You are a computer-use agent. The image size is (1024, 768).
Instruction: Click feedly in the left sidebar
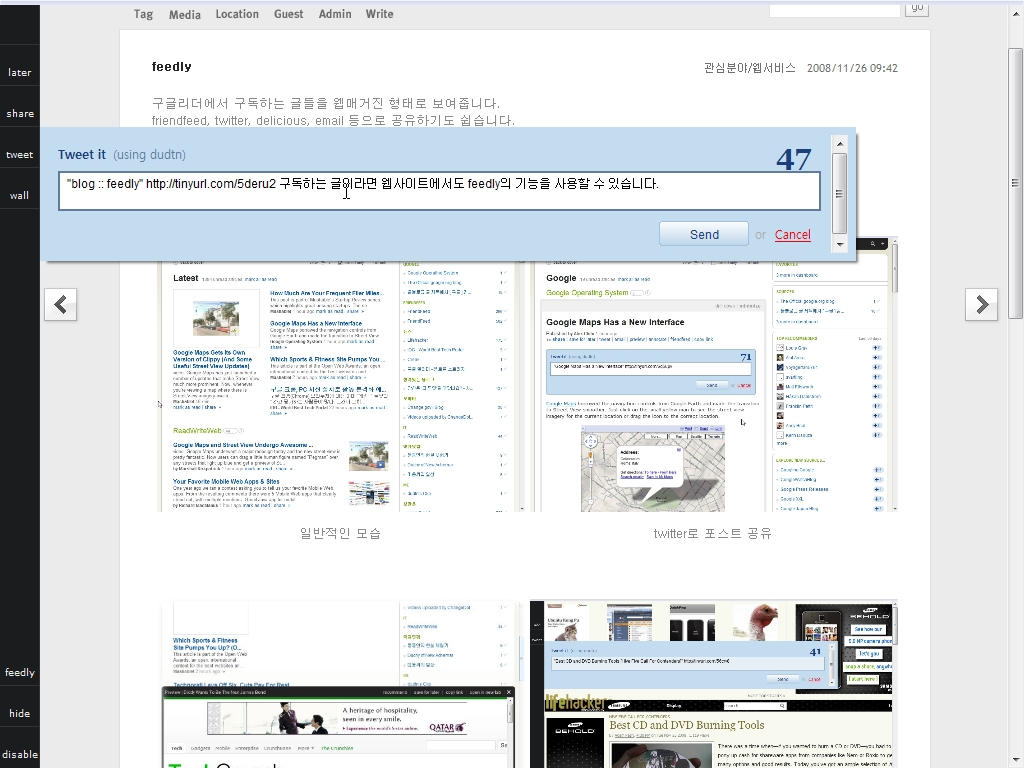[x=20, y=673]
